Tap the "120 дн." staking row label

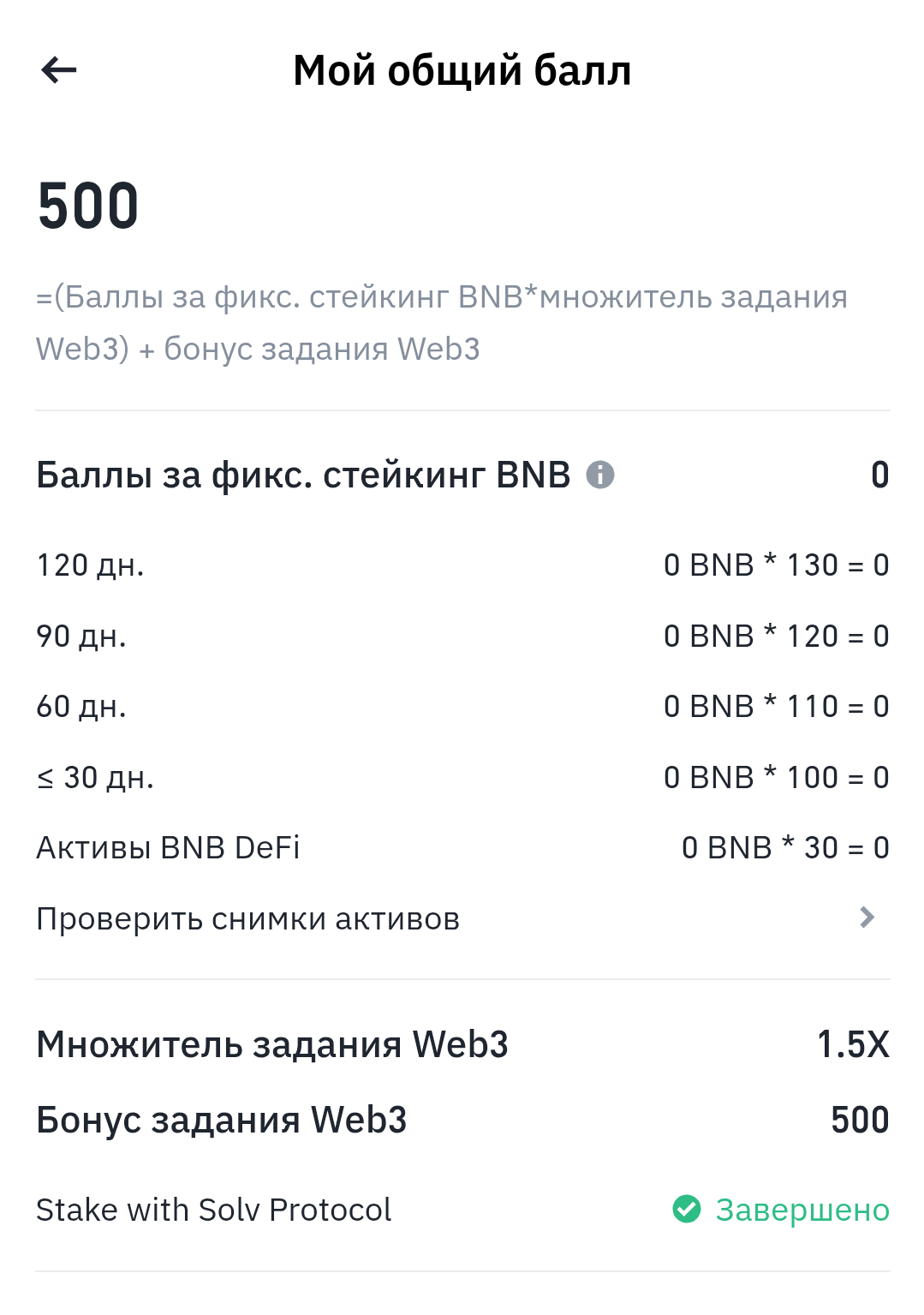click(x=90, y=565)
